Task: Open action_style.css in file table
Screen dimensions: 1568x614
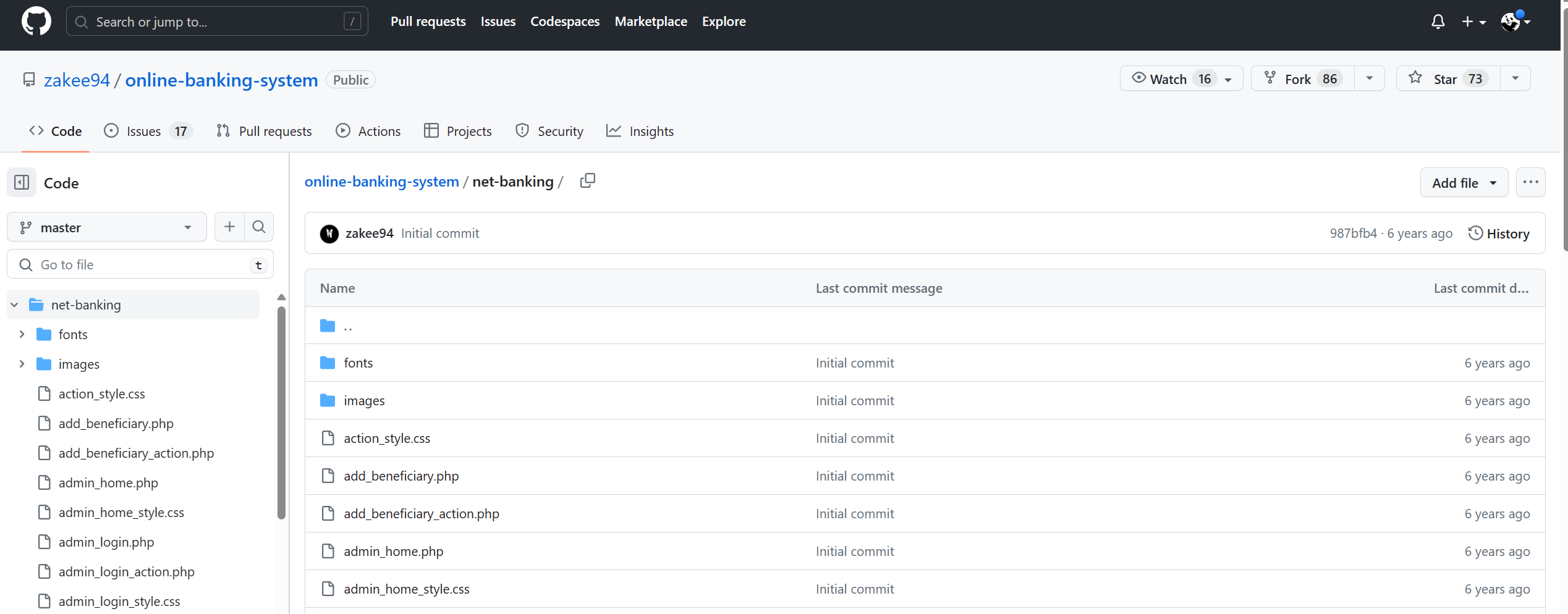Action: point(387,438)
